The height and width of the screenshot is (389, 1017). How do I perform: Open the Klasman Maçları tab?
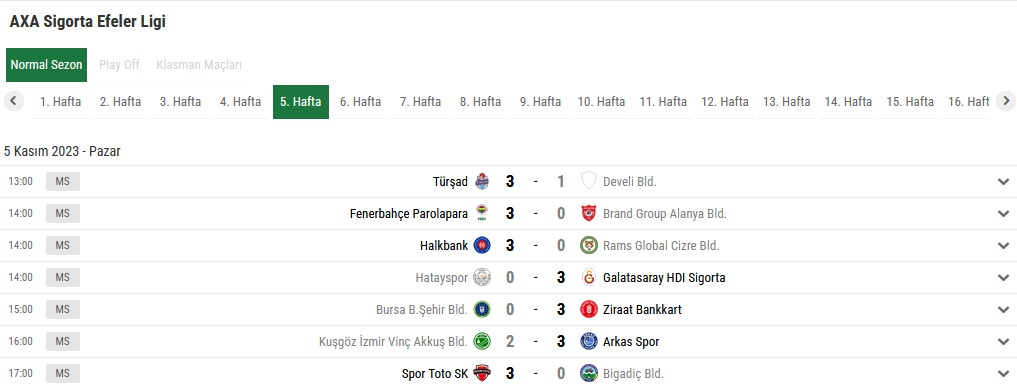coord(199,65)
